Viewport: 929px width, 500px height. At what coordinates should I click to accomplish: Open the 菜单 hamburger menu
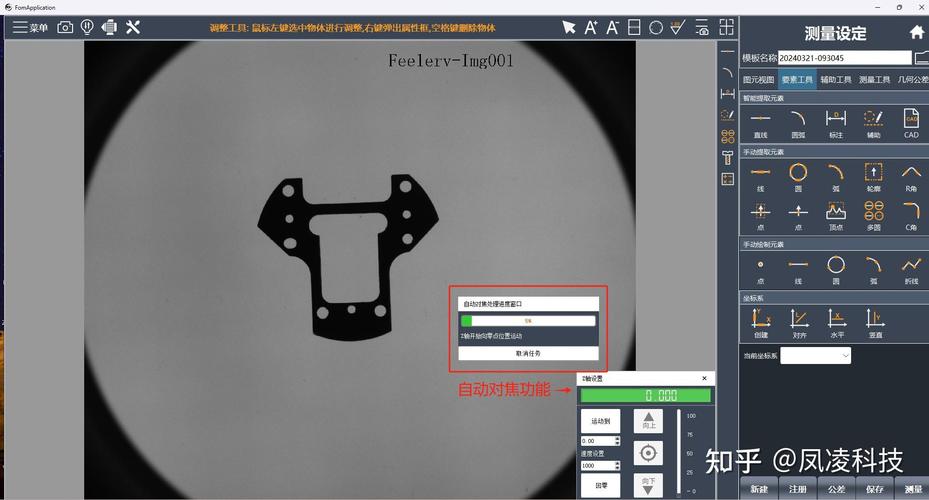(x=30, y=27)
